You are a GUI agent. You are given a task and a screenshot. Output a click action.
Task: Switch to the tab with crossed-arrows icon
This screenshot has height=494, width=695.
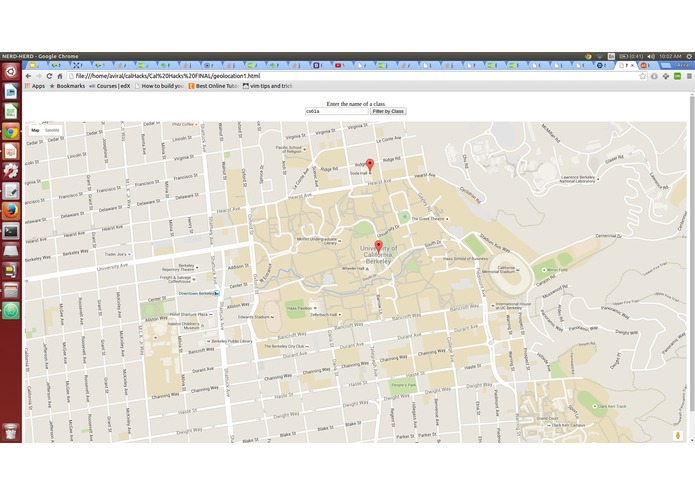(x=79, y=66)
